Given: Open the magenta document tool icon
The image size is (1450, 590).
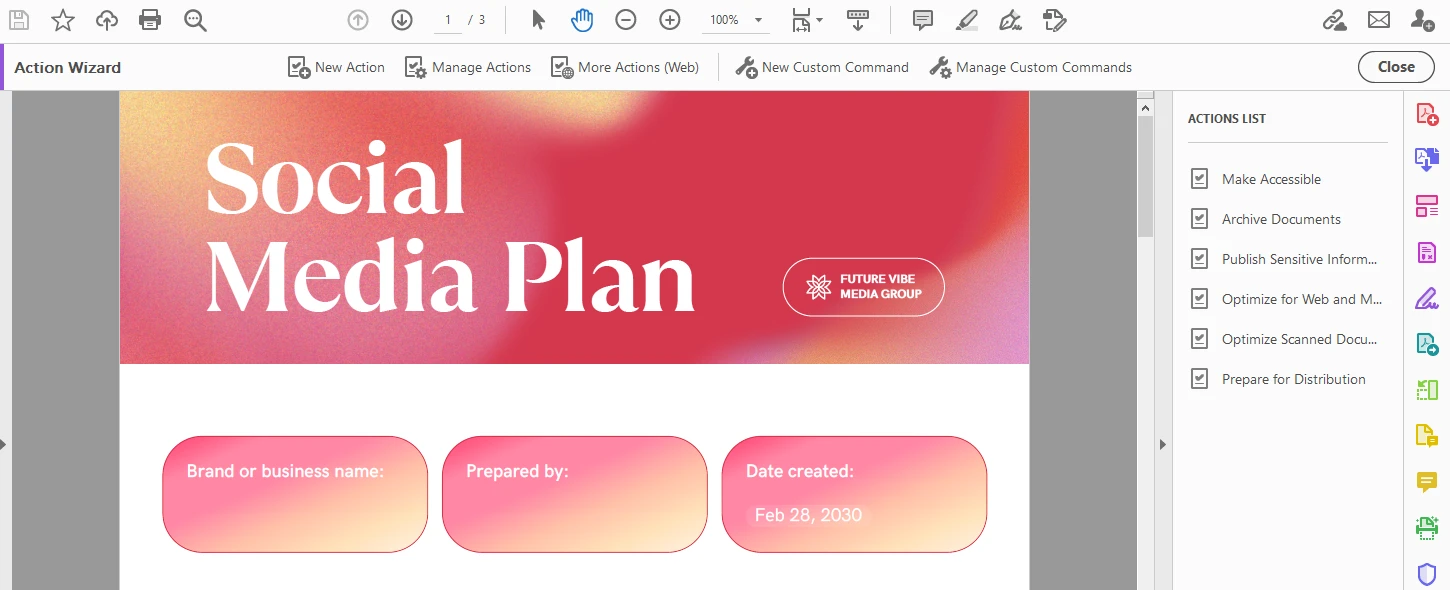Looking at the screenshot, I should point(1427,252).
